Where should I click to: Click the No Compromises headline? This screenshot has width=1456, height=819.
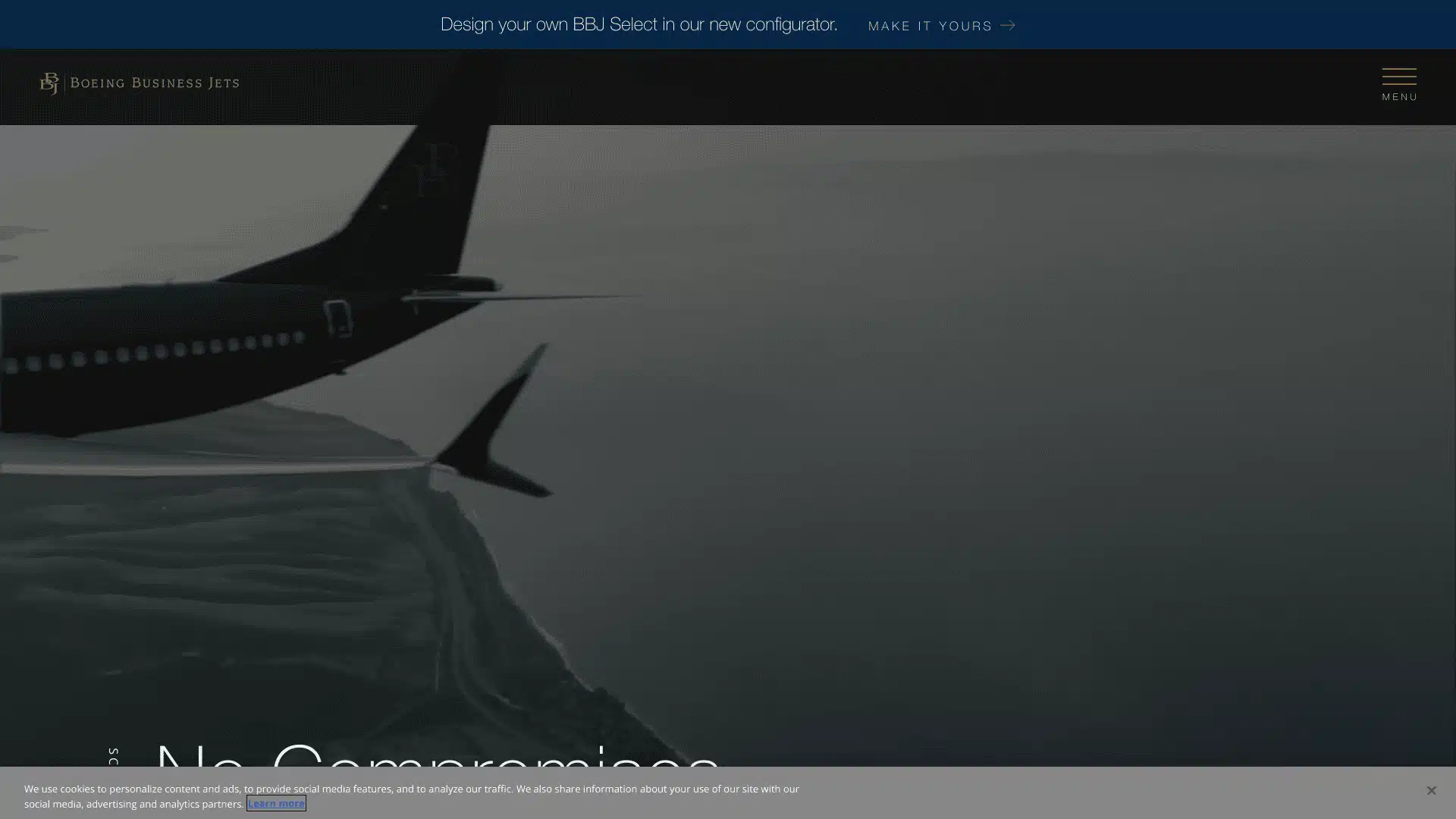click(436, 758)
